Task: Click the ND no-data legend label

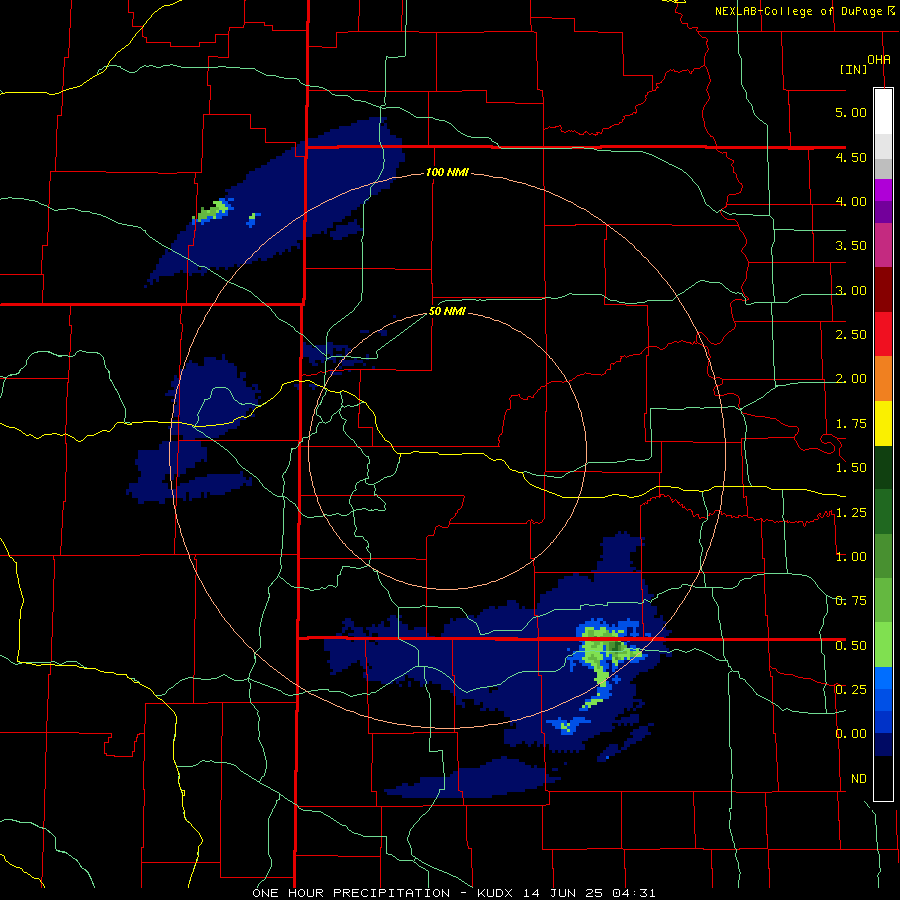Action: coord(859,779)
